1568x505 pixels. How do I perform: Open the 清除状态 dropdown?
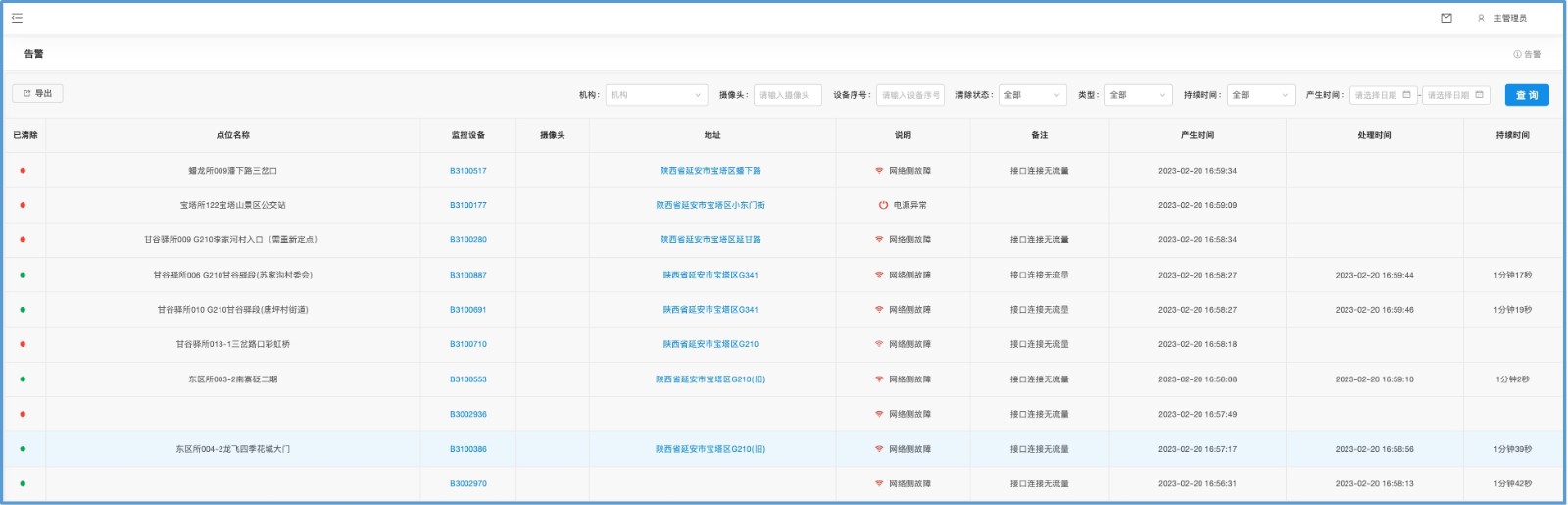pos(1032,95)
